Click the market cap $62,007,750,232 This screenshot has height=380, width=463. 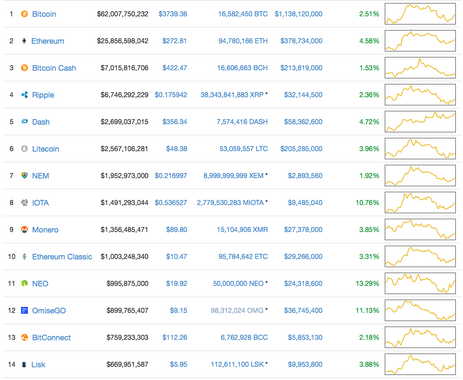[x=123, y=14]
